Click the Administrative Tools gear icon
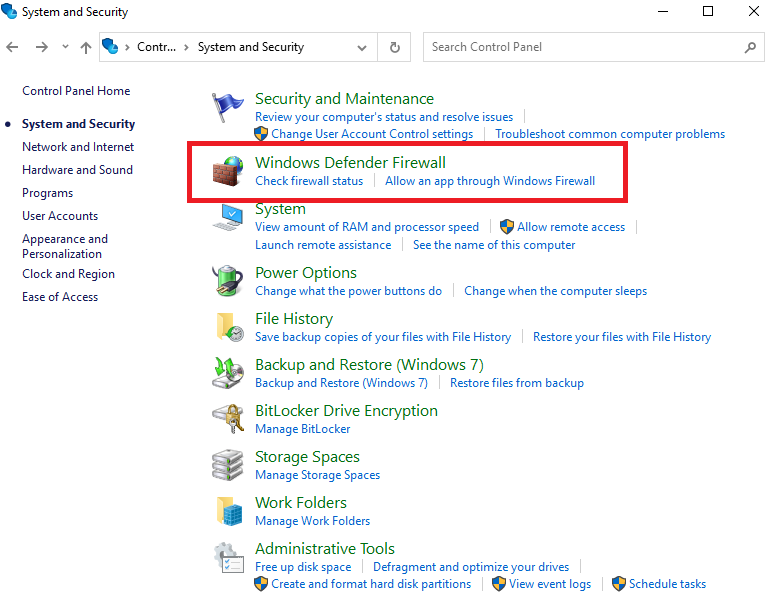The width and height of the screenshot is (765, 615). click(x=229, y=557)
